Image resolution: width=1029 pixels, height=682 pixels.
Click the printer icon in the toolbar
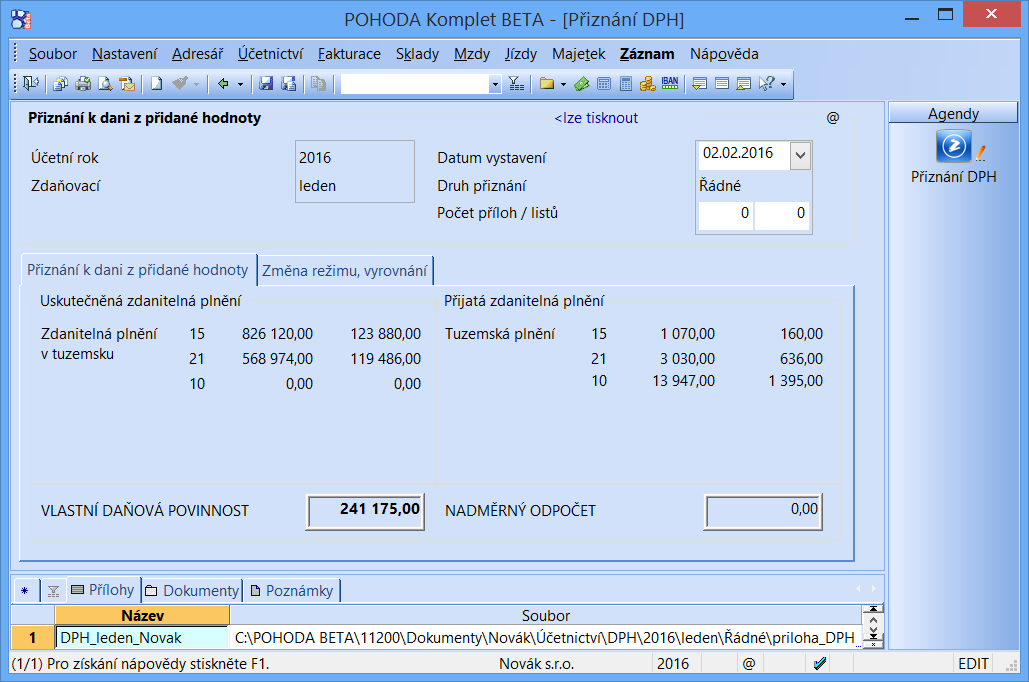point(83,83)
